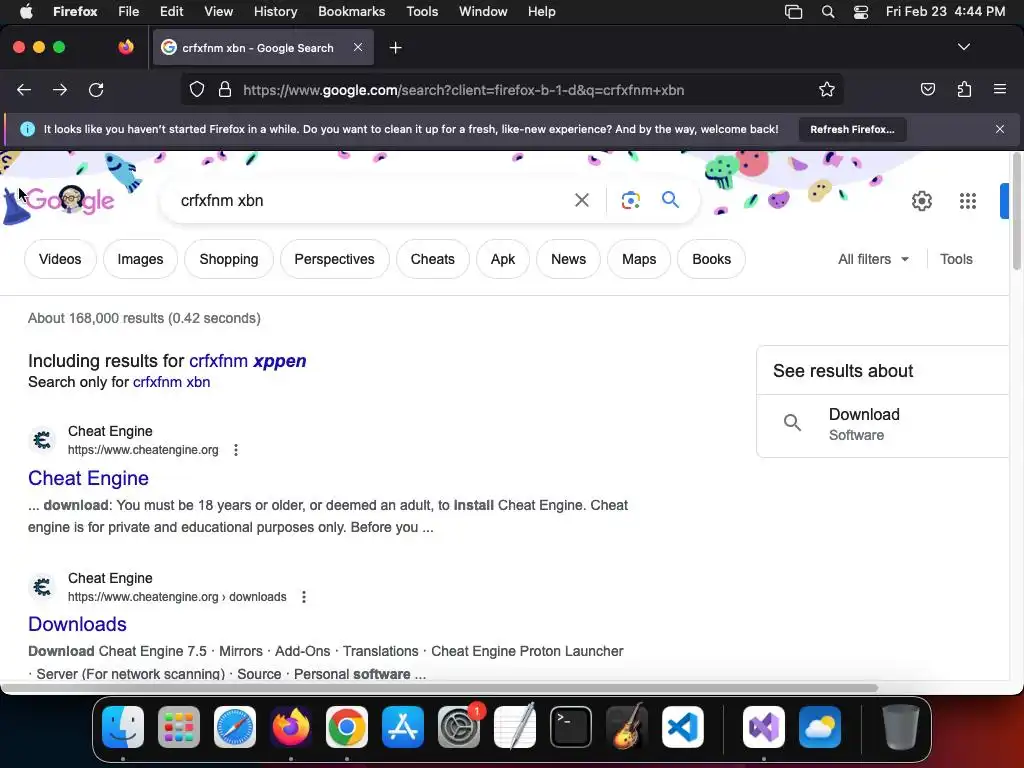
Task: Open the tracking protection shield icon
Action: point(197,90)
